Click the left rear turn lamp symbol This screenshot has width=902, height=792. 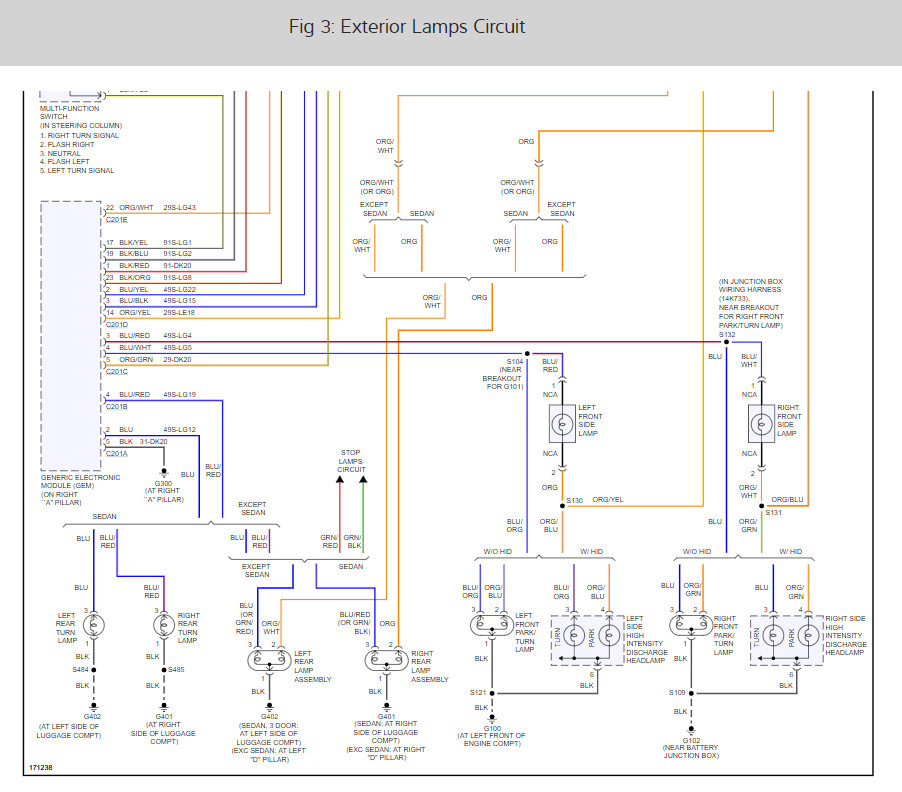[x=94, y=625]
